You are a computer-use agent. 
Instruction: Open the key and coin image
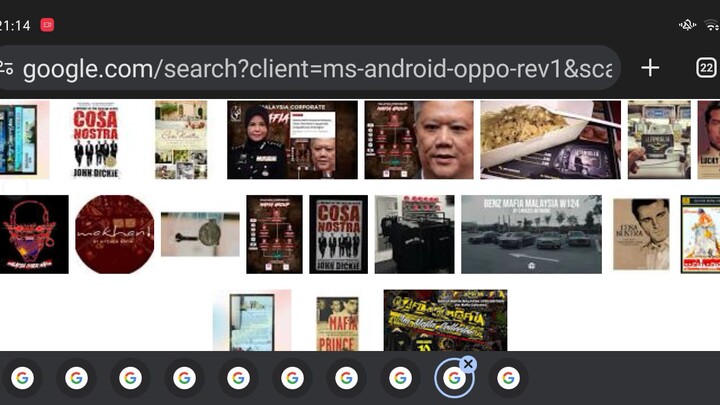pos(200,234)
